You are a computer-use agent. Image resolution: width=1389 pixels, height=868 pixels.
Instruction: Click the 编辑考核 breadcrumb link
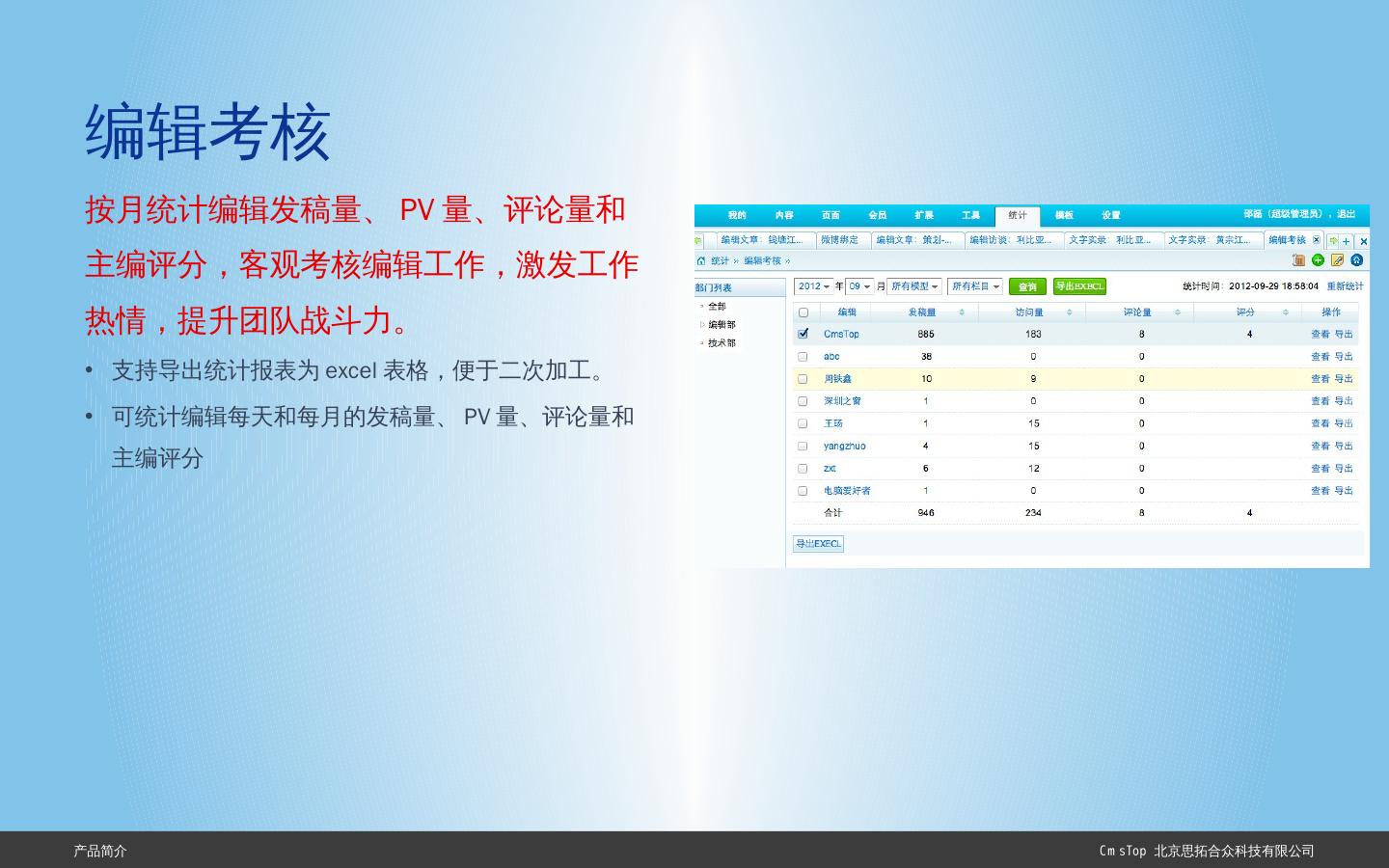pyautogui.click(x=762, y=260)
